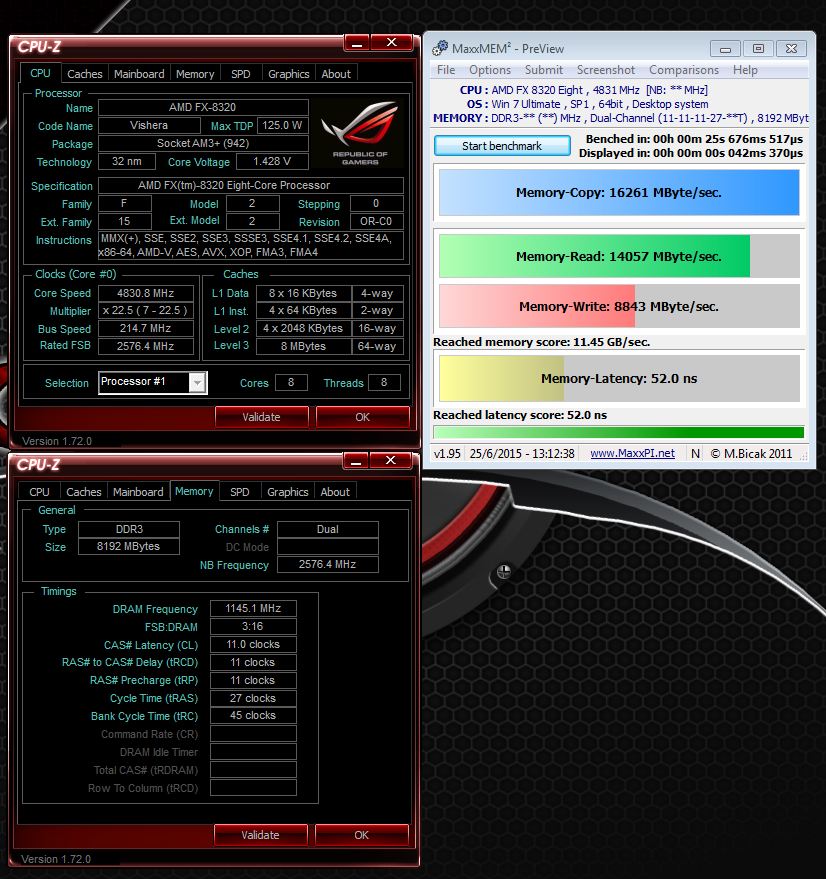Visit the www.MaxxPI.net link
The width and height of the screenshot is (826, 879).
point(632,453)
